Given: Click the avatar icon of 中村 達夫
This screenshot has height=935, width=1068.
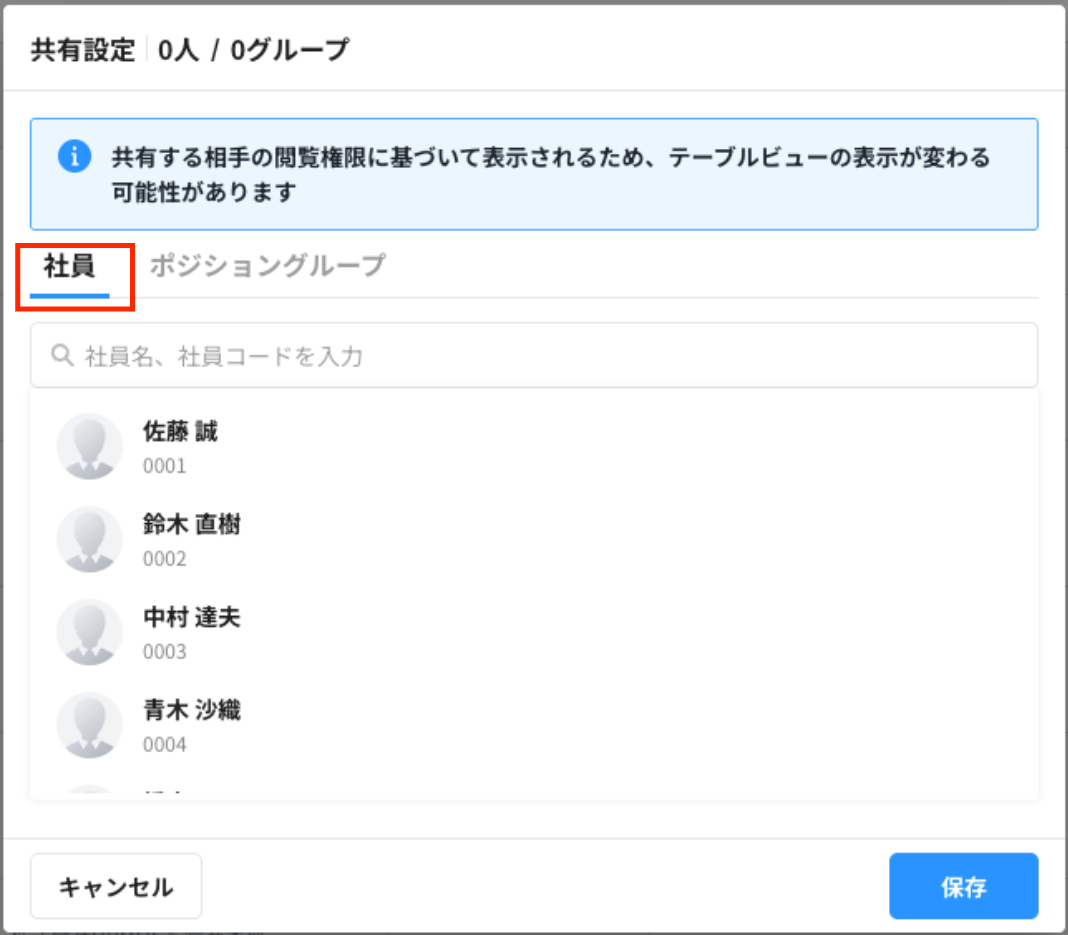Looking at the screenshot, I should pos(89,632).
